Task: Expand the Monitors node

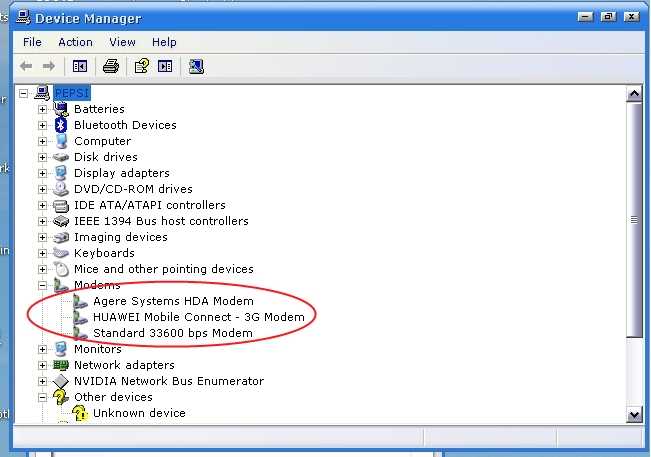Action: pyautogui.click(x=42, y=349)
